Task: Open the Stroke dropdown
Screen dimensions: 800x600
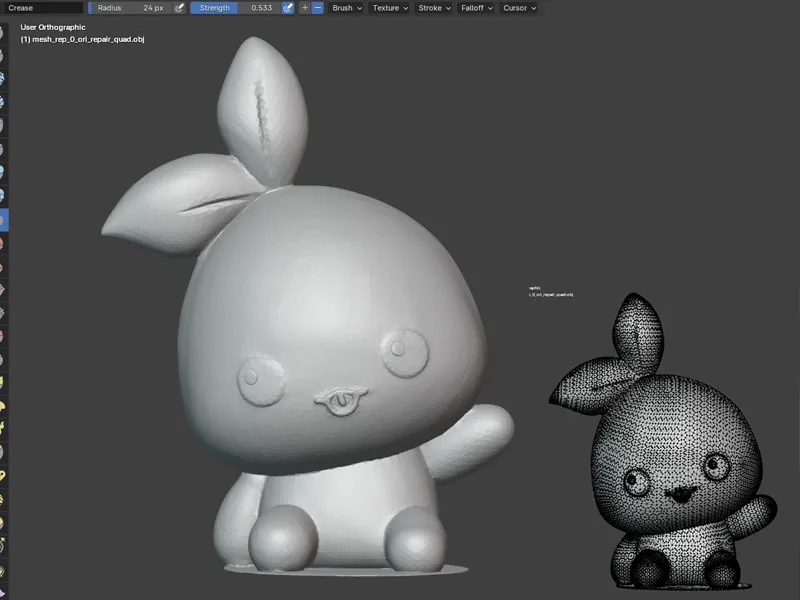Action: tap(434, 8)
